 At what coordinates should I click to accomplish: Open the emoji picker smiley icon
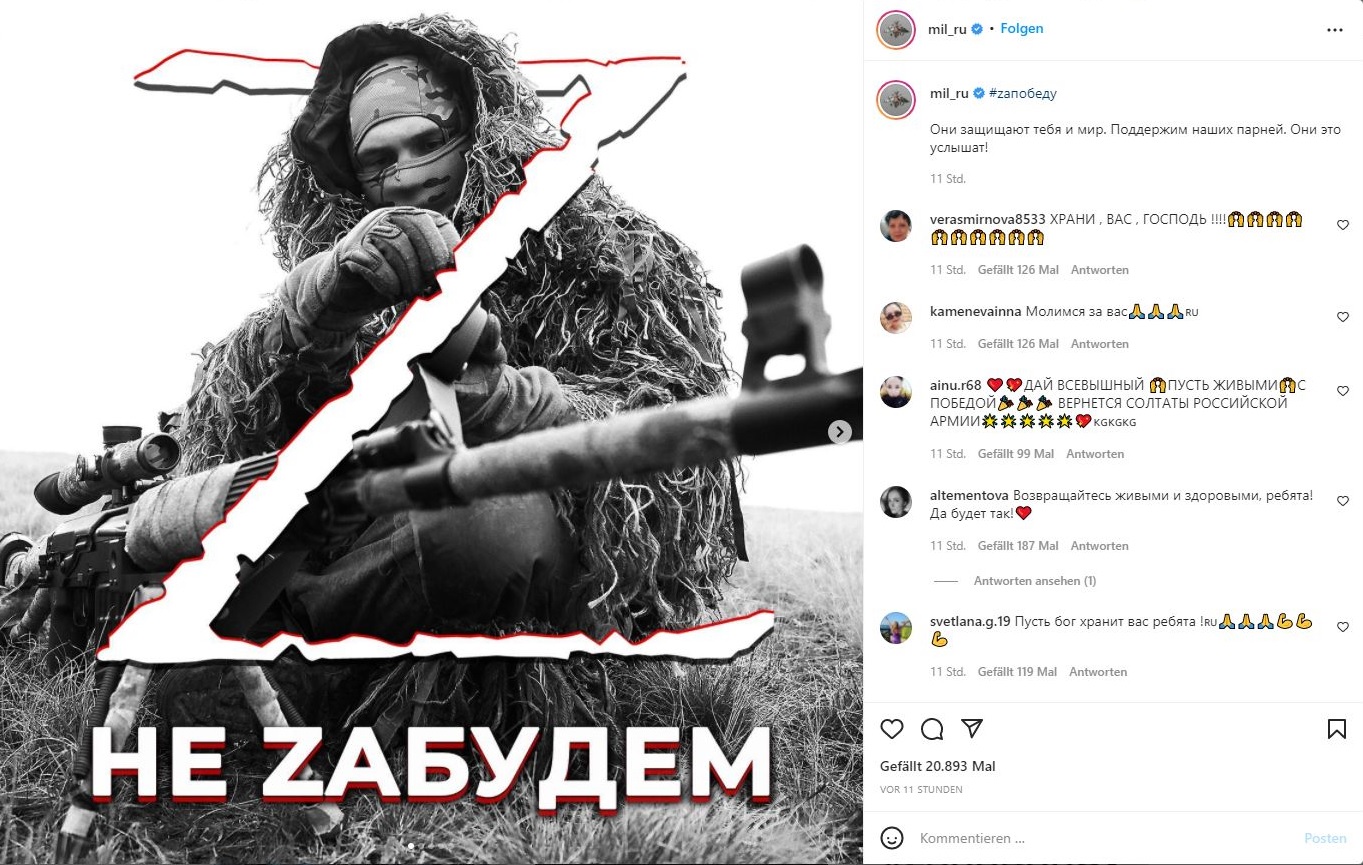892,838
